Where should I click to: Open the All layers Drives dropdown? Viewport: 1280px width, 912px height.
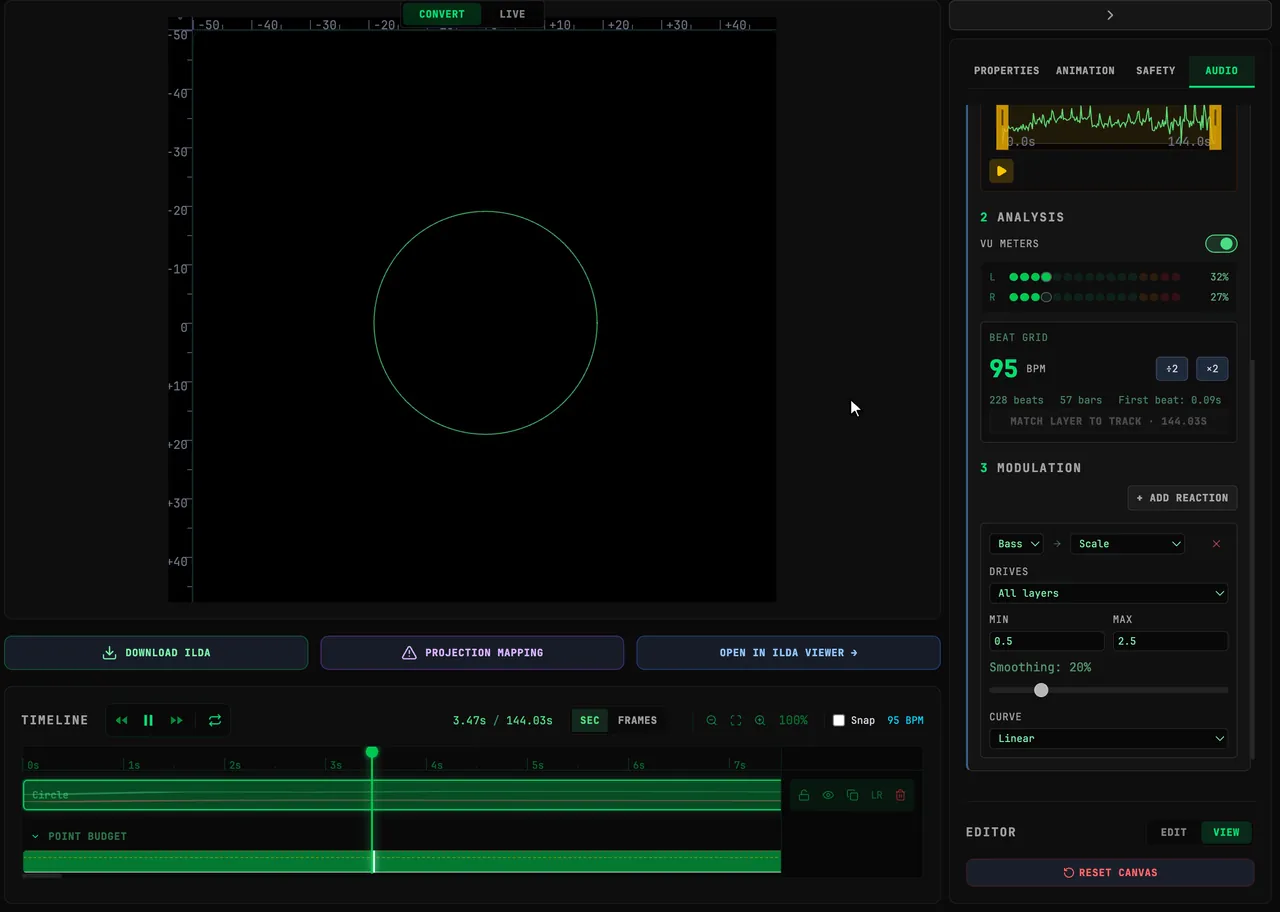click(x=1109, y=593)
